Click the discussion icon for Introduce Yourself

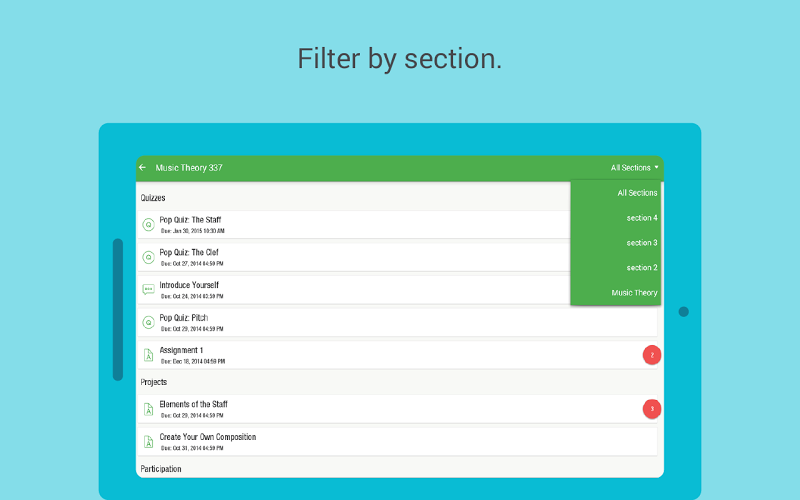148,290
